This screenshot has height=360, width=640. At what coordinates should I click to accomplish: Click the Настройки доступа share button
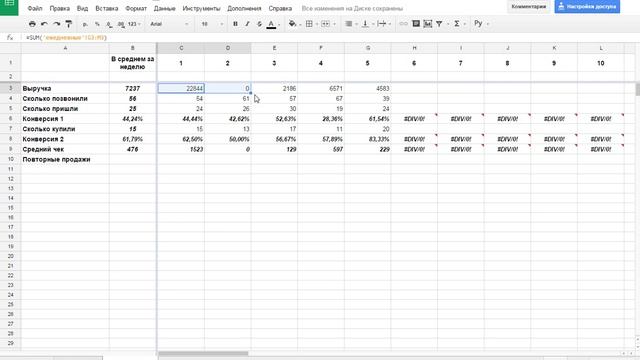tap(587, 7)
